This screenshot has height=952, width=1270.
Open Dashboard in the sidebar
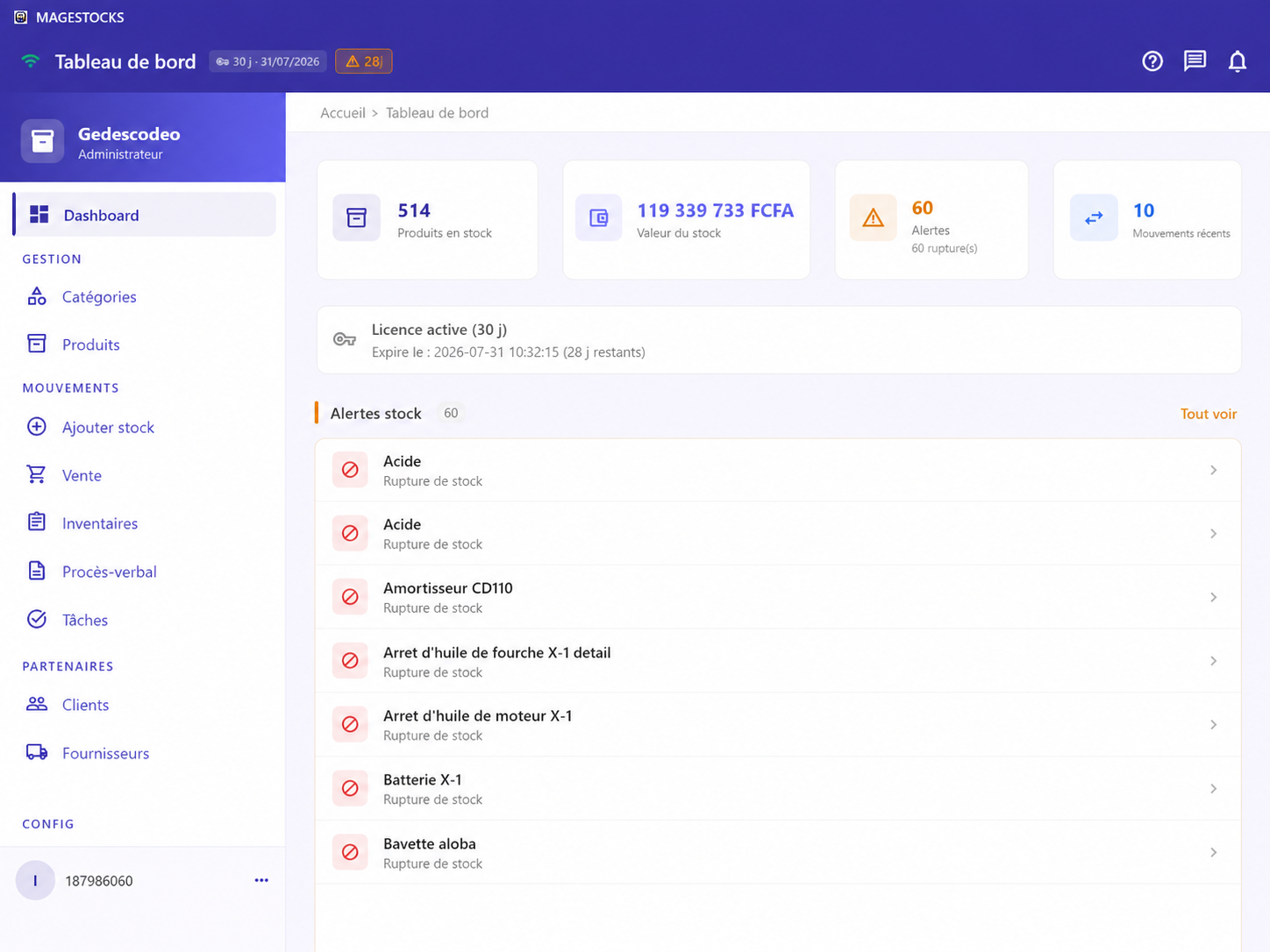click(145, 215)
